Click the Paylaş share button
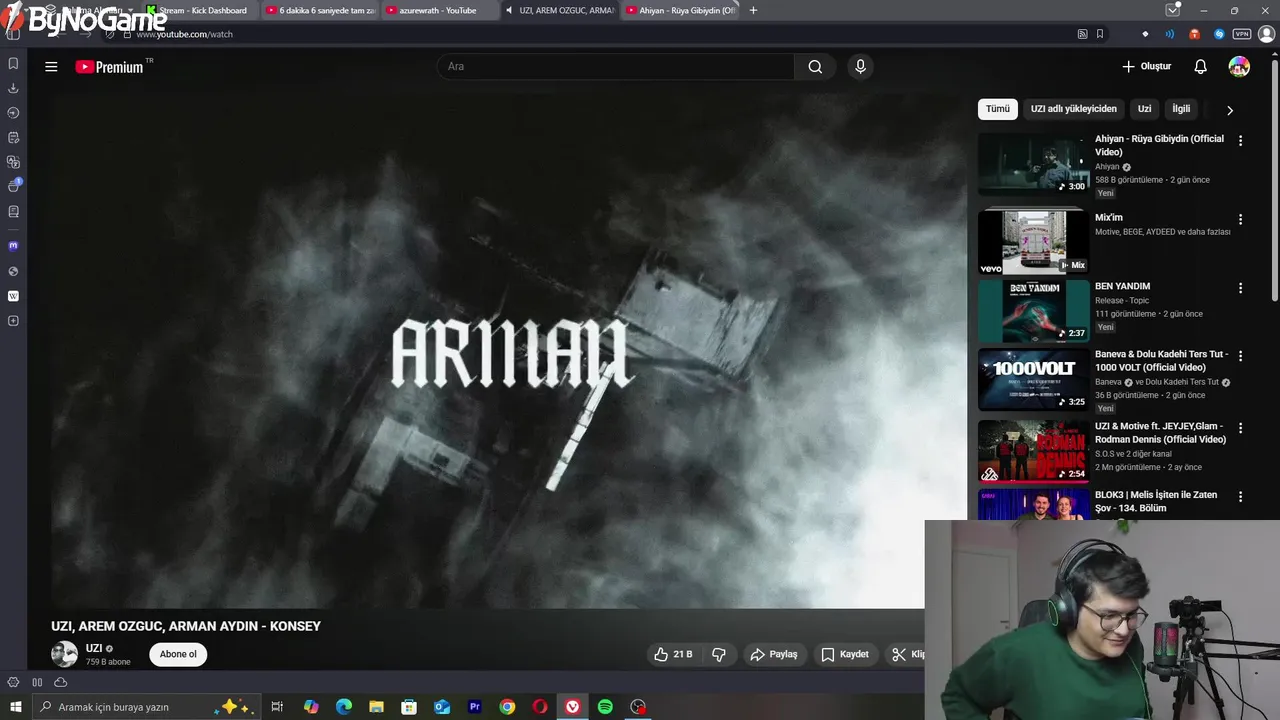1280x720 pixels. [x=774, y=654]
